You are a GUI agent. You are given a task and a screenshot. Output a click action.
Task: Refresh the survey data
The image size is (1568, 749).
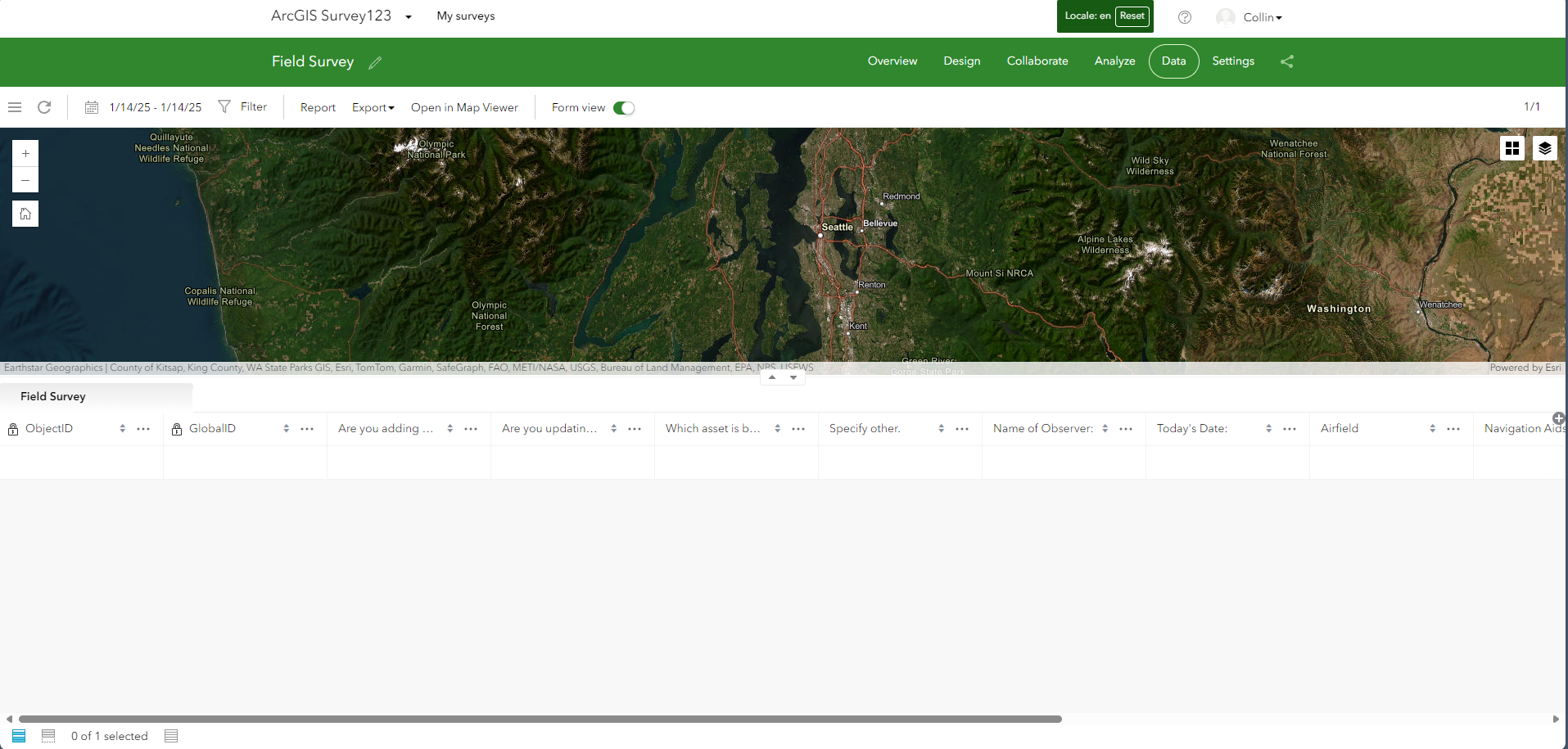[x=43, y=106]
